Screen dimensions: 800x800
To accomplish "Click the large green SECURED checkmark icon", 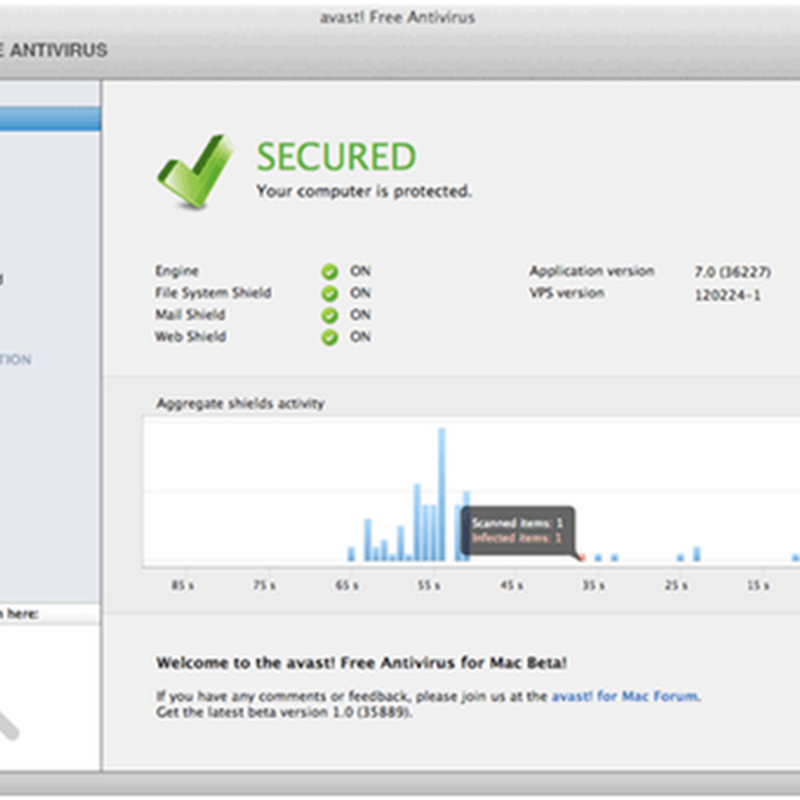I will [195, 171].
